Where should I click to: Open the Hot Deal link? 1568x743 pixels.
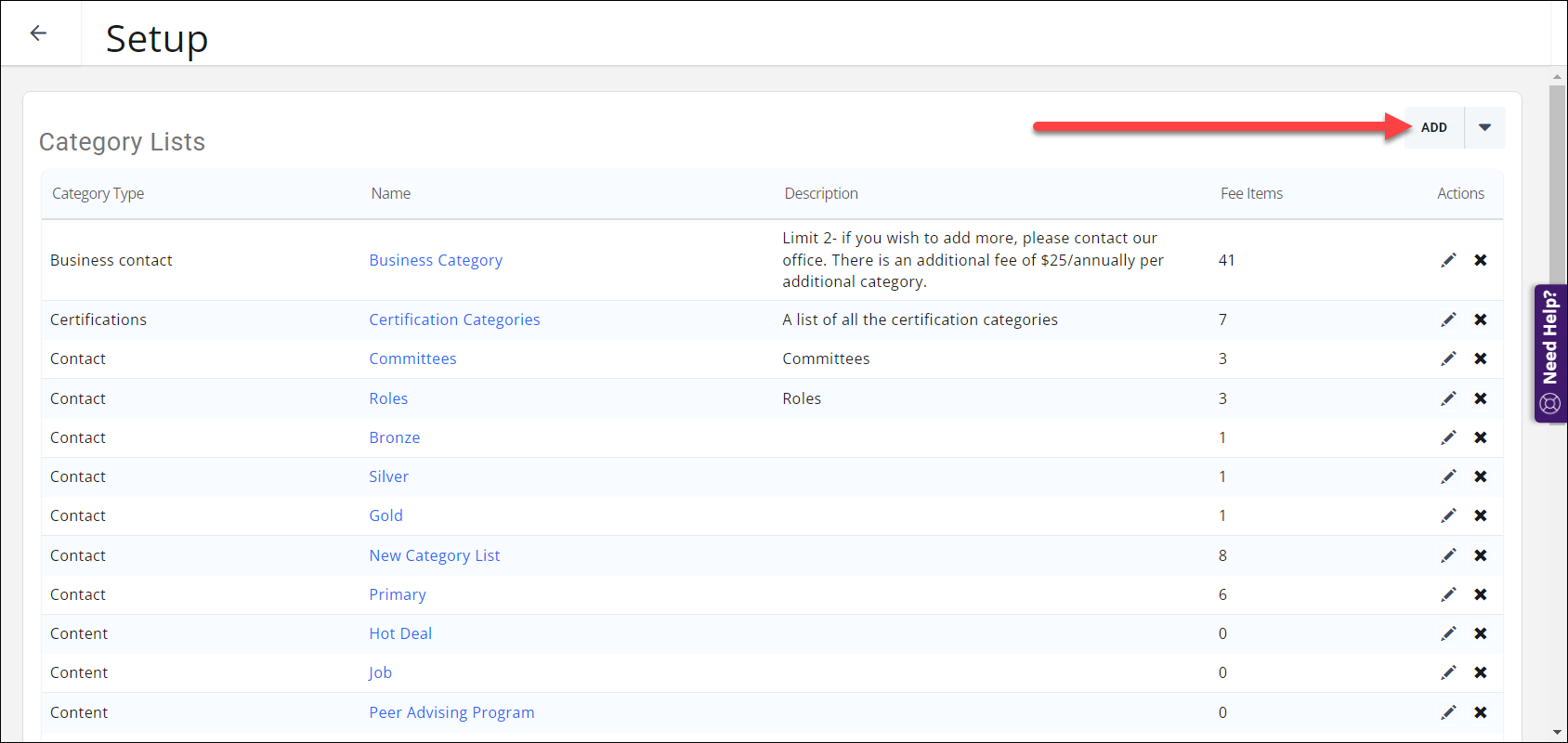point(400,633)
